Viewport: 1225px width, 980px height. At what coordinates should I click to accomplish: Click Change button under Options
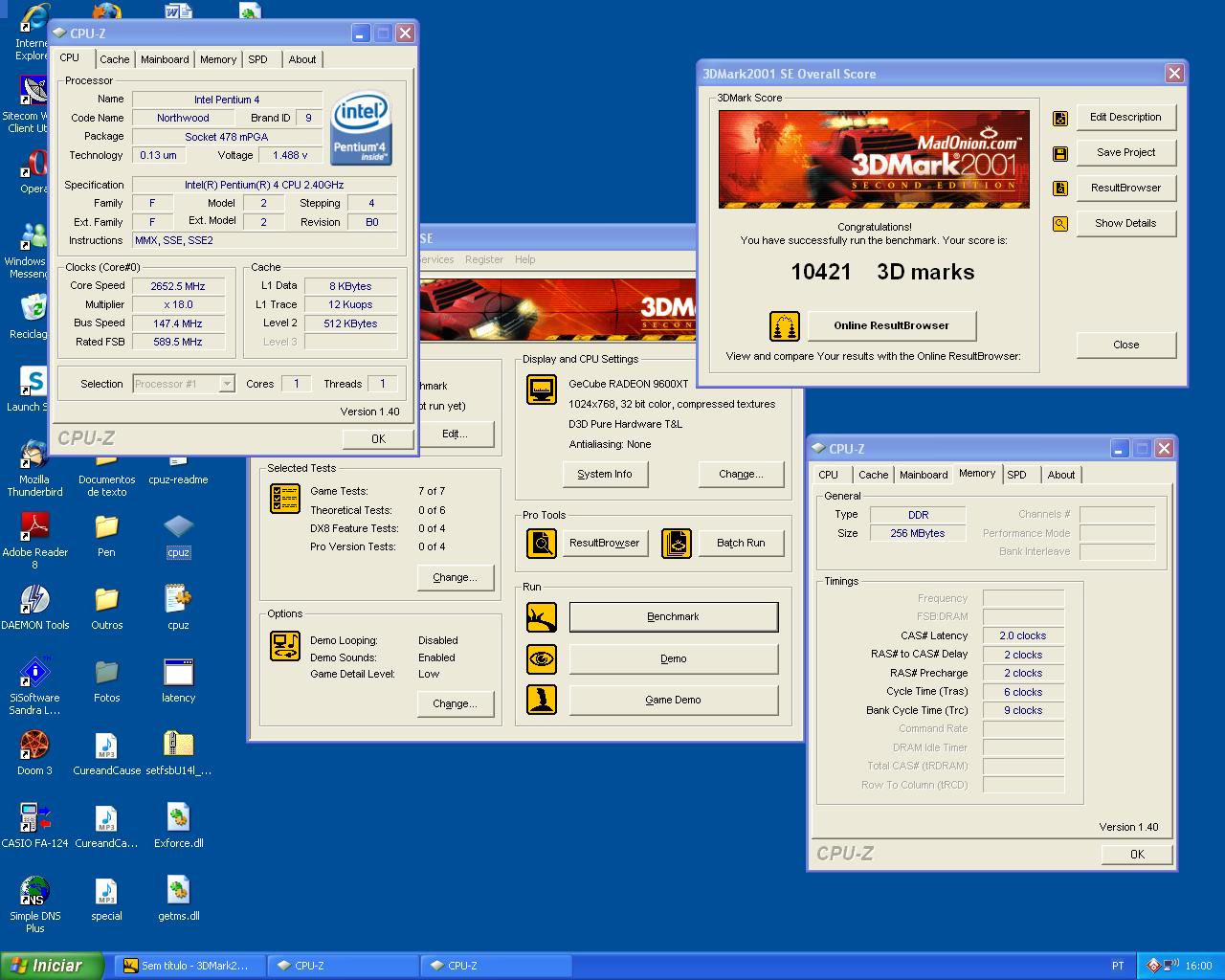pyautogui.click(x=456, y=703)
